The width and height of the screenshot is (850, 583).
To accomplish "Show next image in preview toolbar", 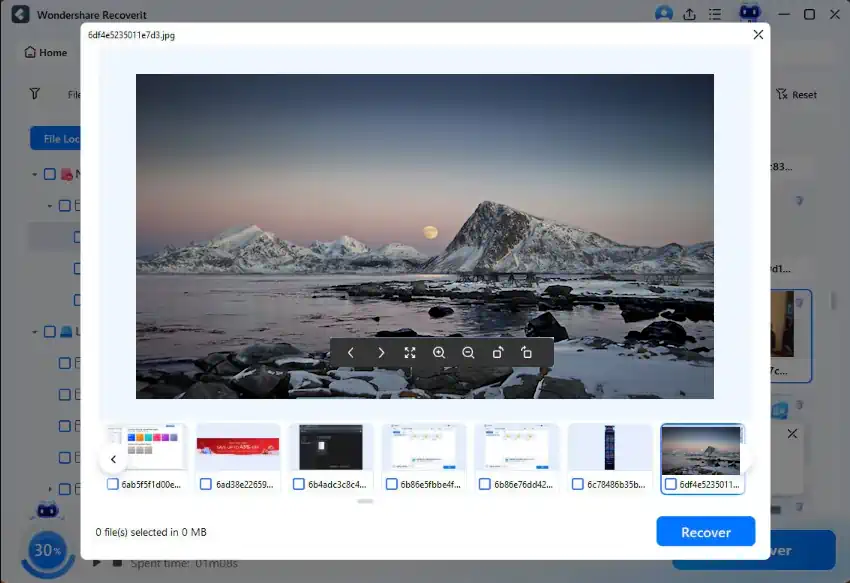I will click(381, 353).
